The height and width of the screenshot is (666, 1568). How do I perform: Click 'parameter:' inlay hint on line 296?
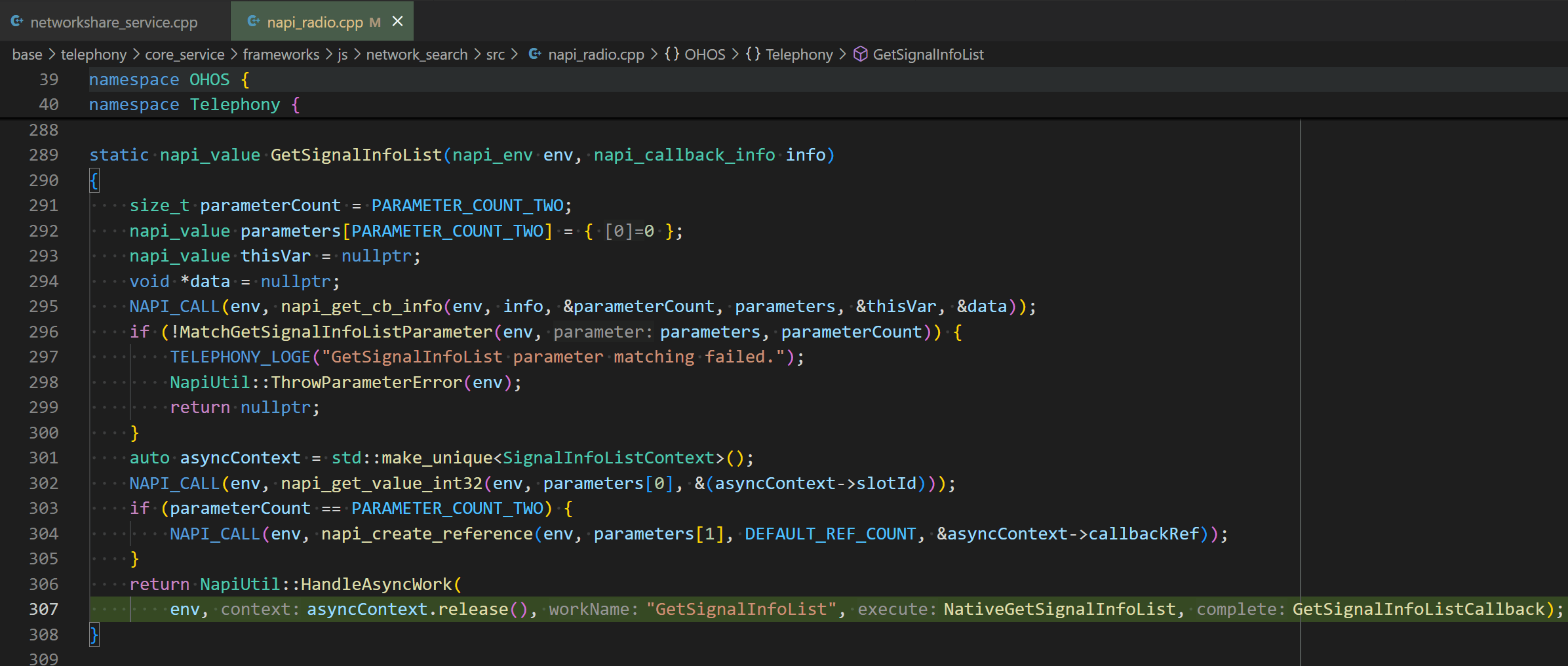click(603, 332)
